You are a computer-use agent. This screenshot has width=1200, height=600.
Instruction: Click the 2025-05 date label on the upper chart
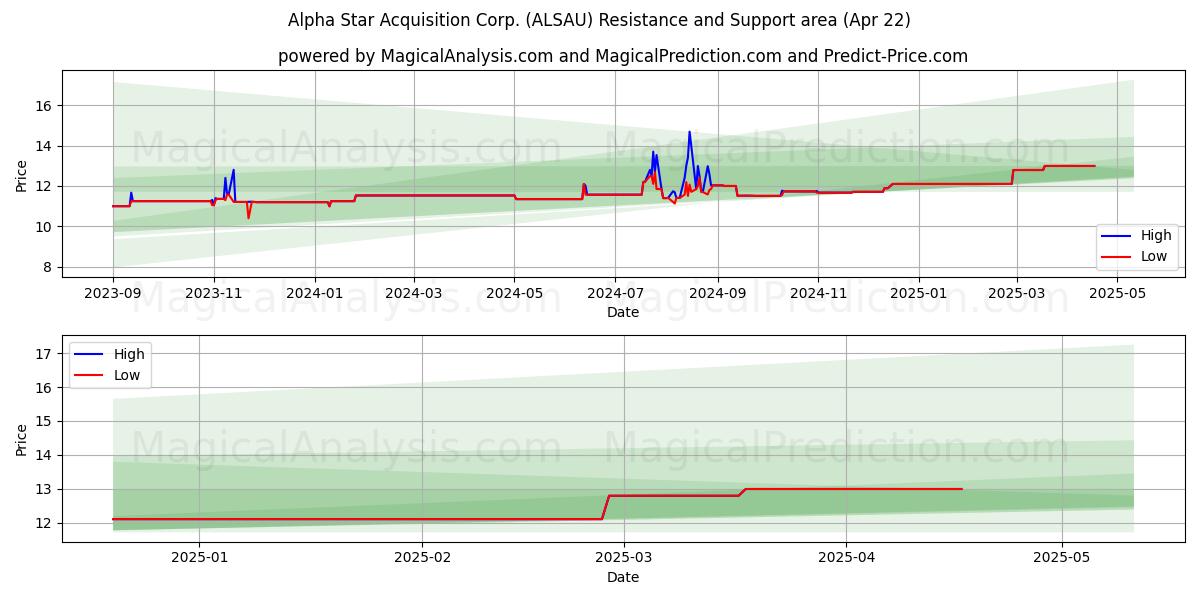pyautogui.click(x=1117, y=294)
